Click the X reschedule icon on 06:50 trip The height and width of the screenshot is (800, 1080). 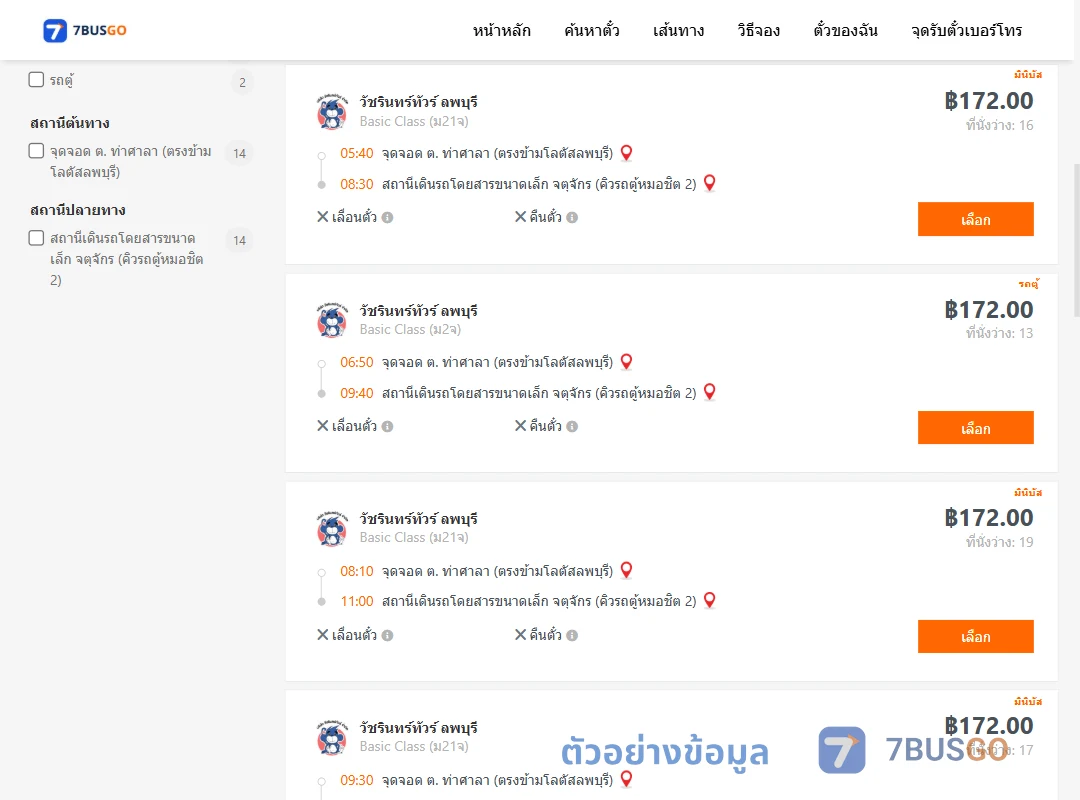(x=322, y=426)
